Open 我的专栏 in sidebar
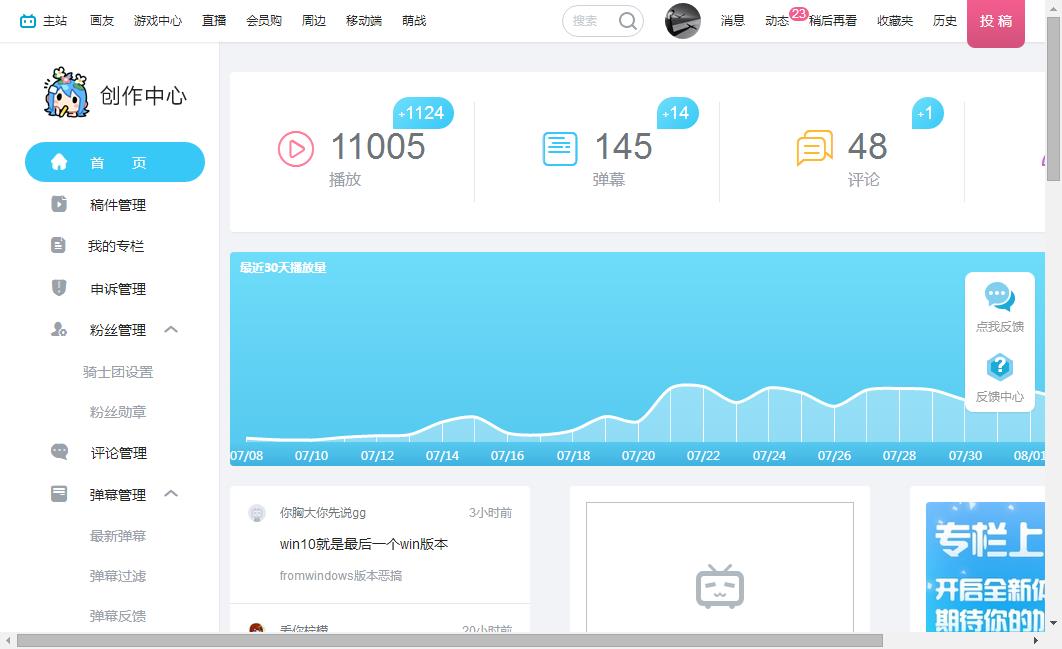 click(116, 246)
